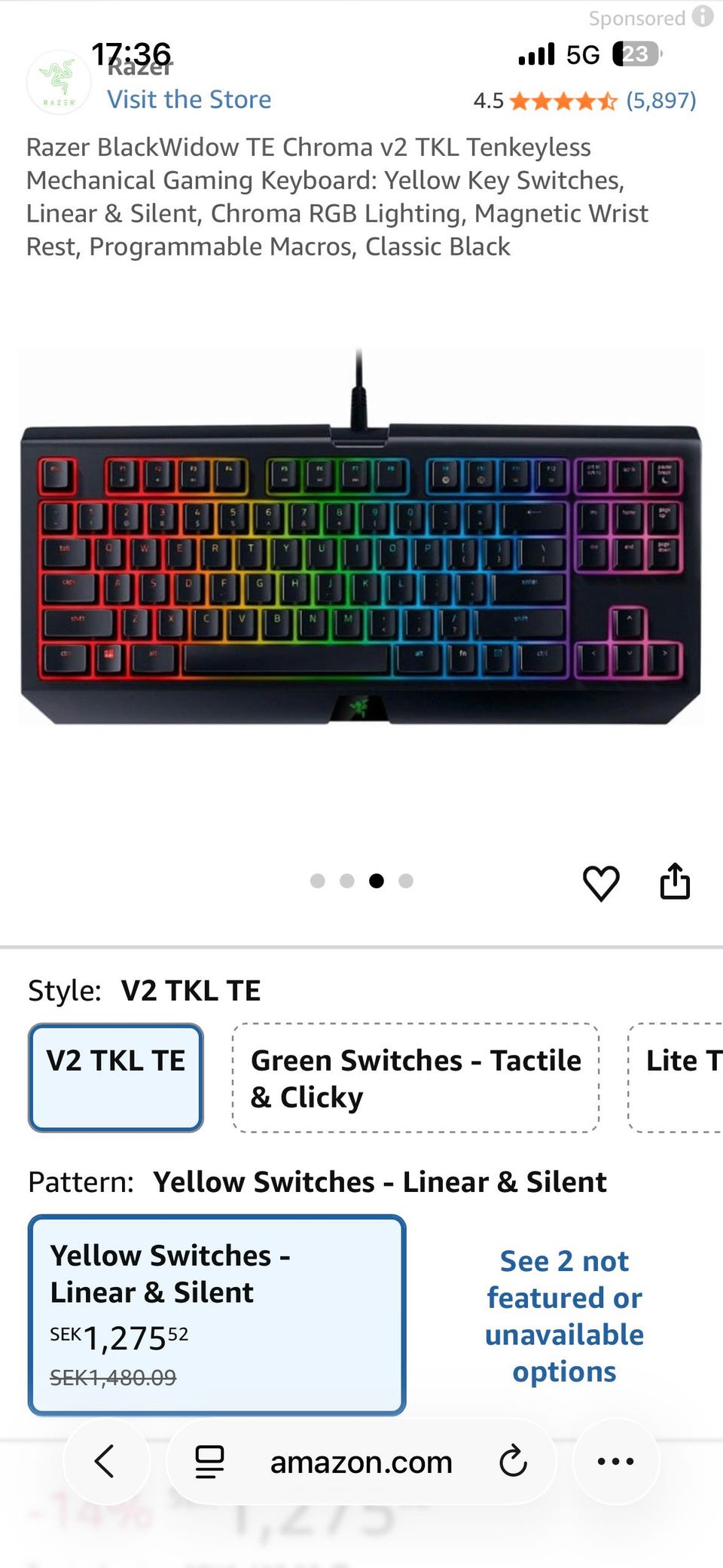Viewport: 723px width, 1568px height.
Task: Open the page reader menu icon
Action: (209, 1462)
